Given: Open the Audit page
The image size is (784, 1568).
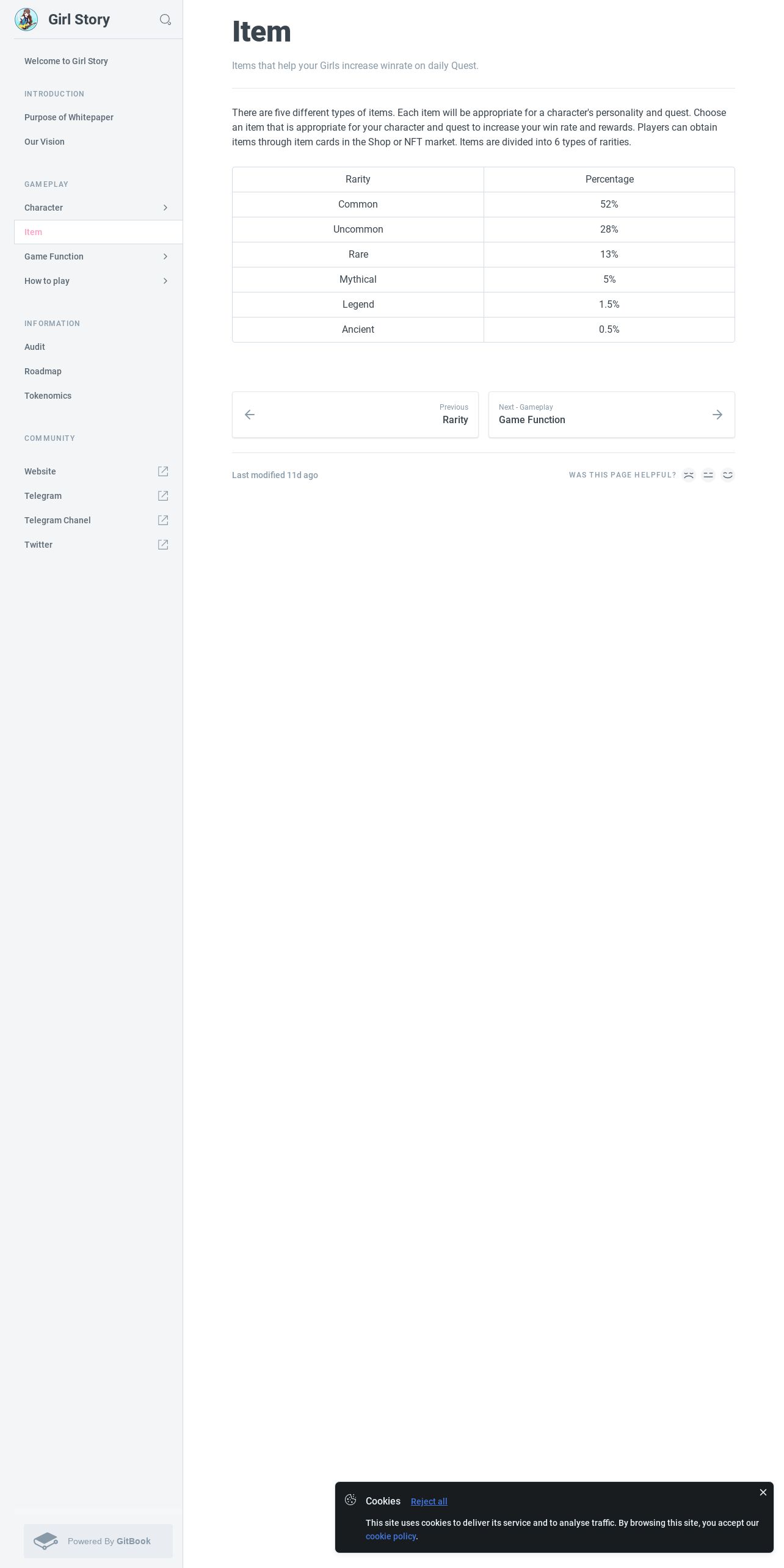Looking at the screenshot, I should tap(98, 347).
